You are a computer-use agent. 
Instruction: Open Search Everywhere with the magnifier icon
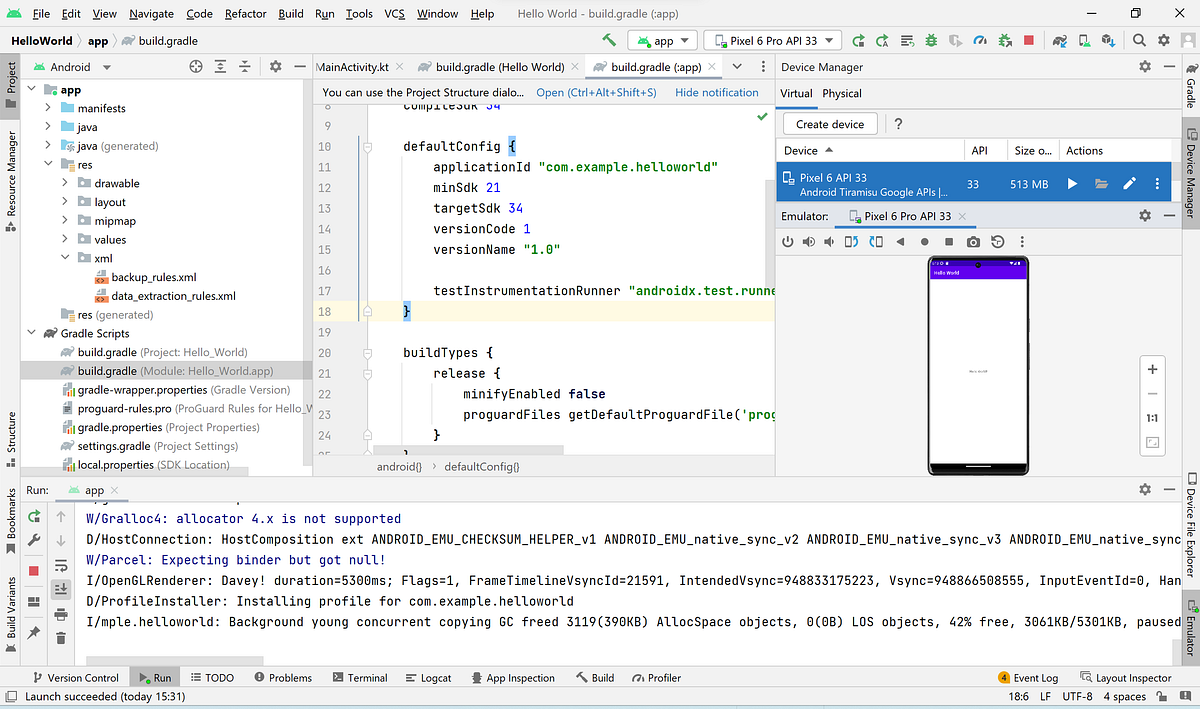coord(1138,40)
